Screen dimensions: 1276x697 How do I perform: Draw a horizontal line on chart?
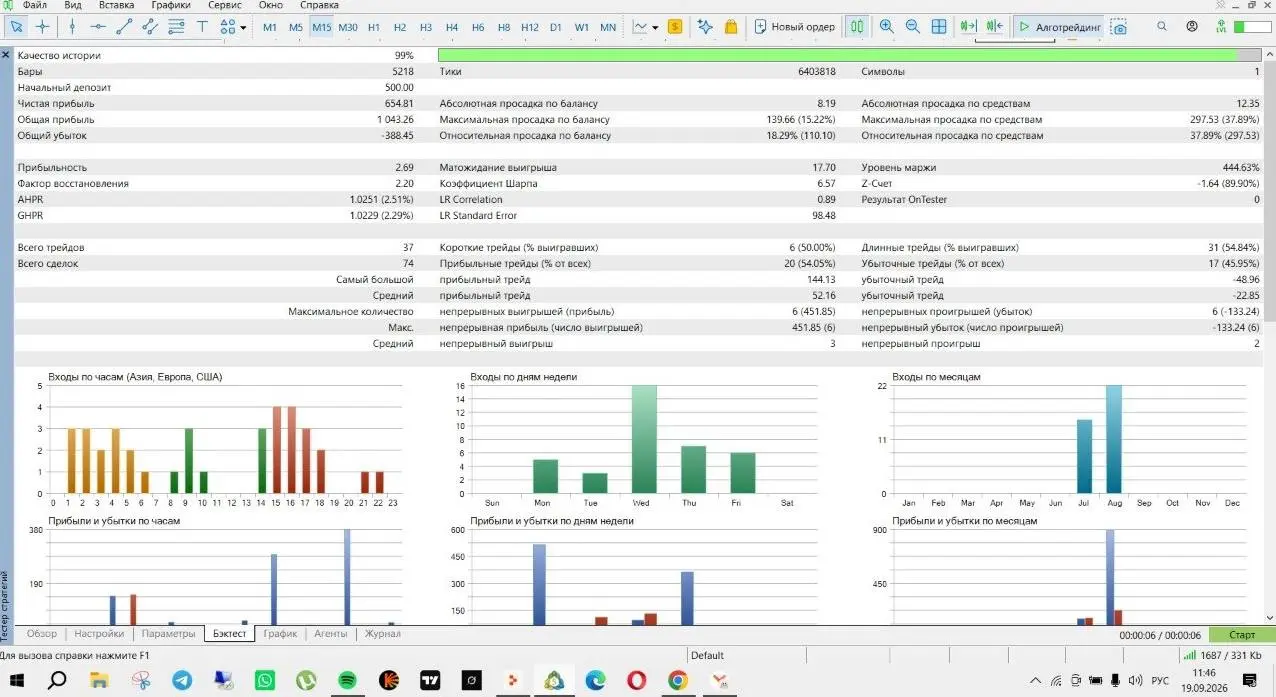(98, 27)
